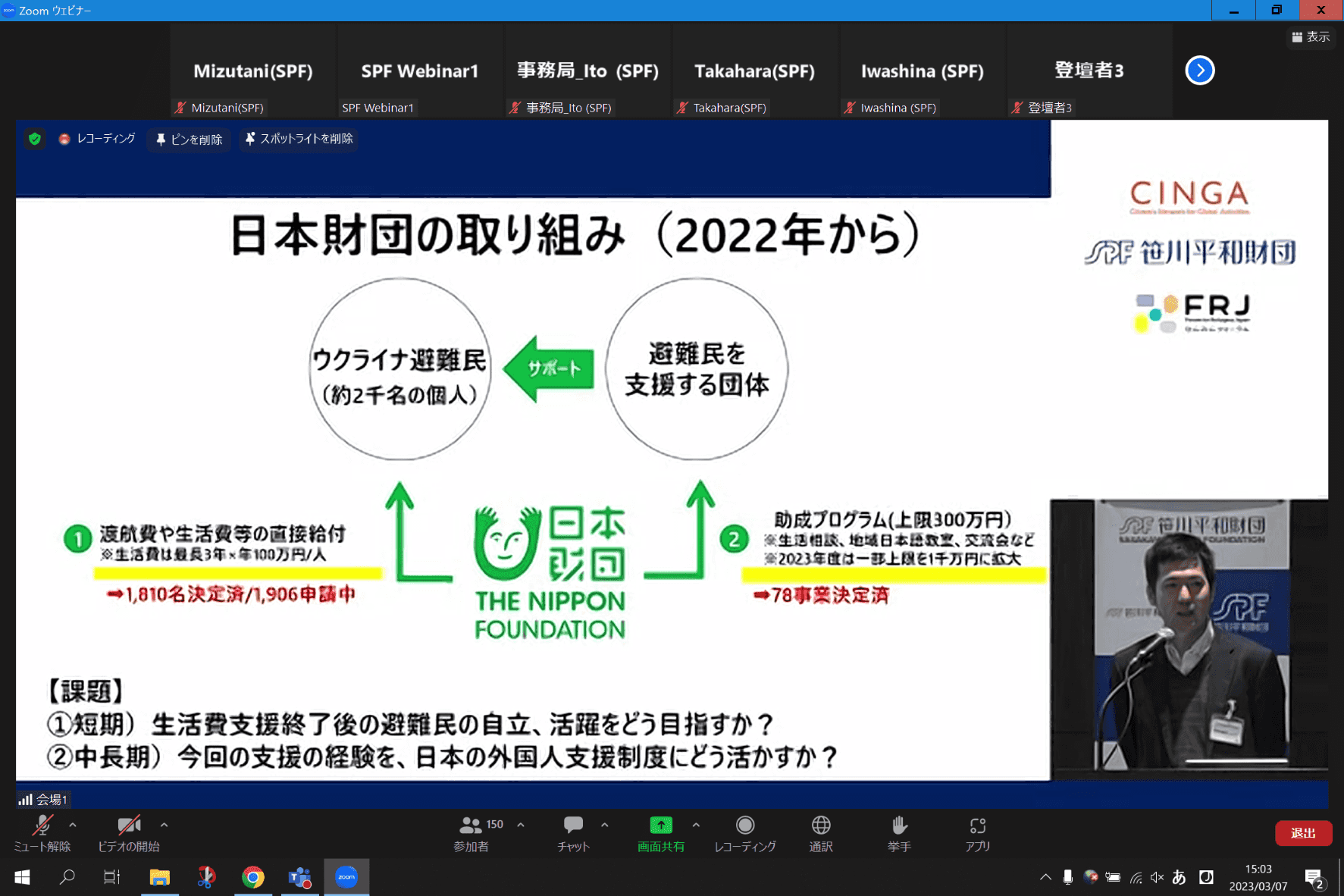Screen dimensions: 1344x896
Task: Click ピンを削除 remove pin button
Action: click(x=189, y=139)
